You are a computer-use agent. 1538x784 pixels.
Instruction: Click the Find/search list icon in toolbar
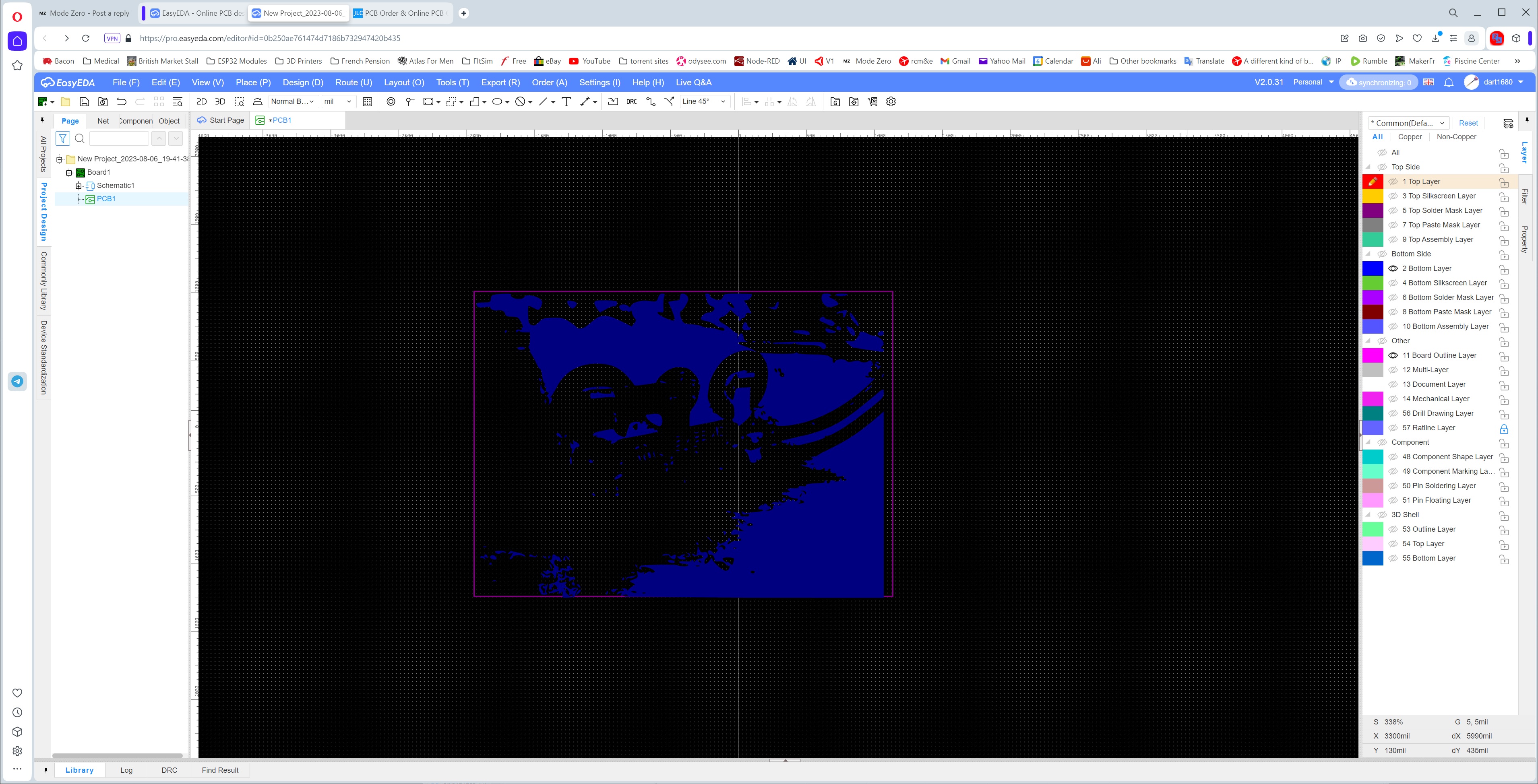177,102
